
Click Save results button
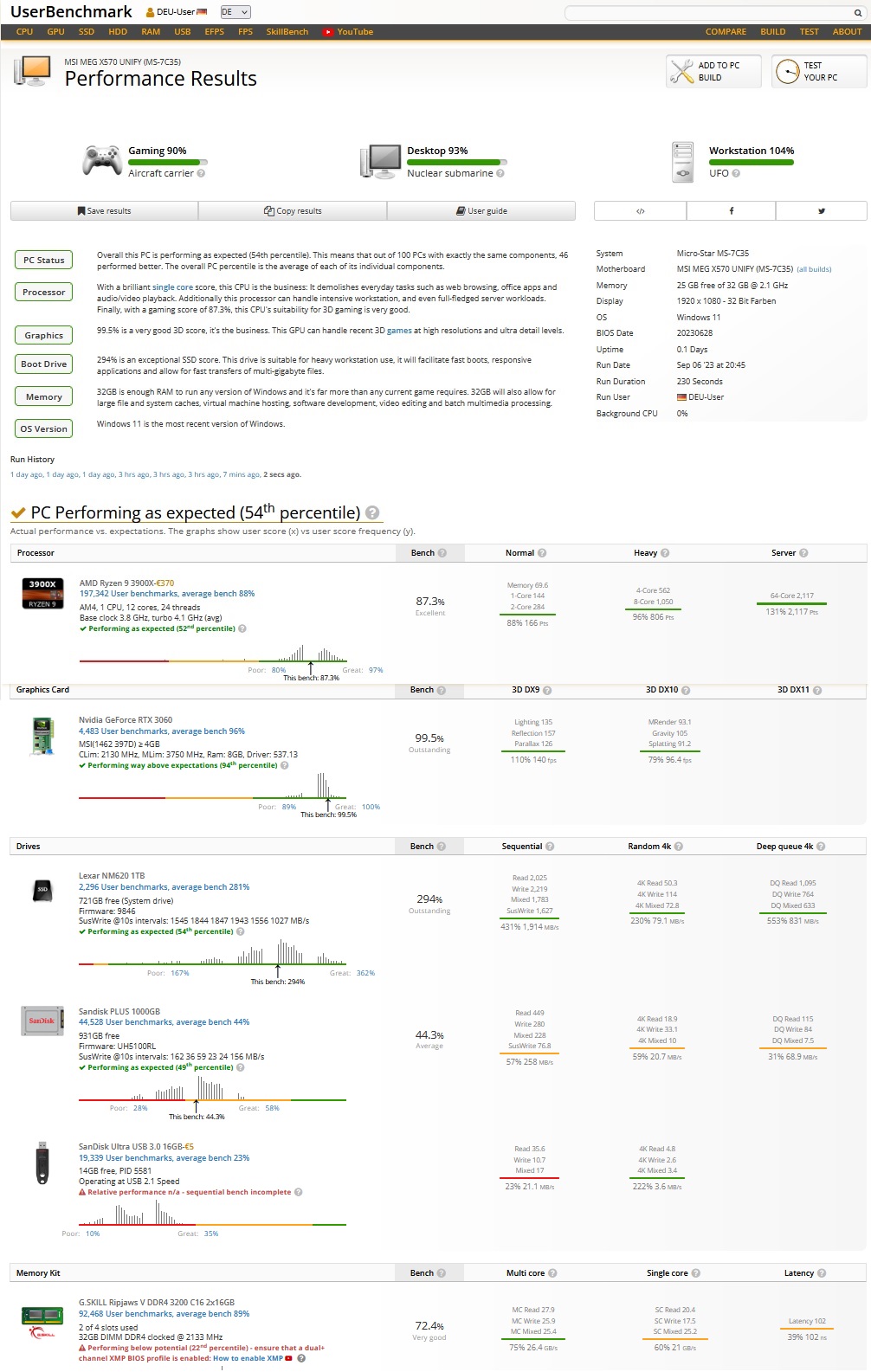[x=104, y=211]
